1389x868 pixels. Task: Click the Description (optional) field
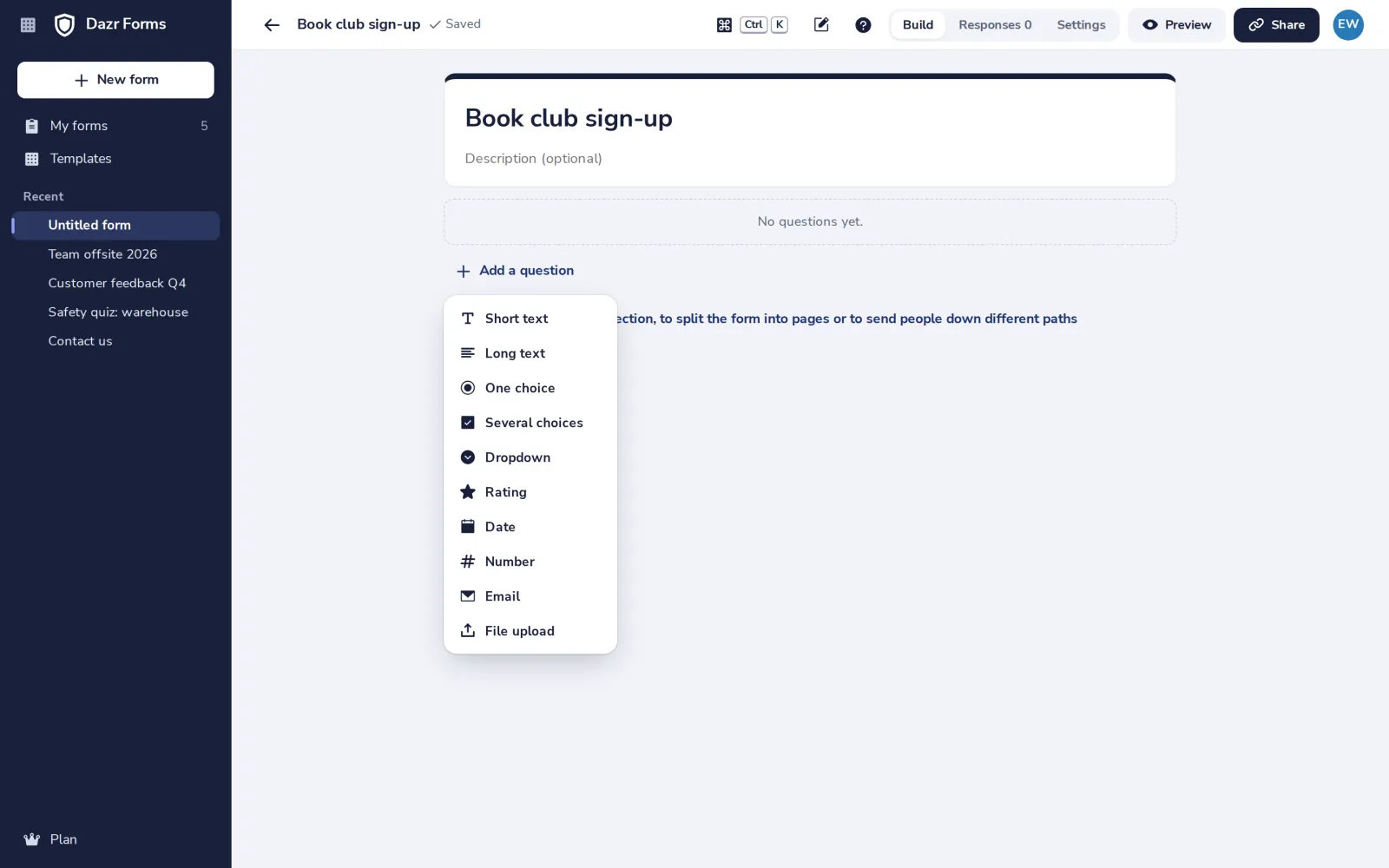(809, 159)
